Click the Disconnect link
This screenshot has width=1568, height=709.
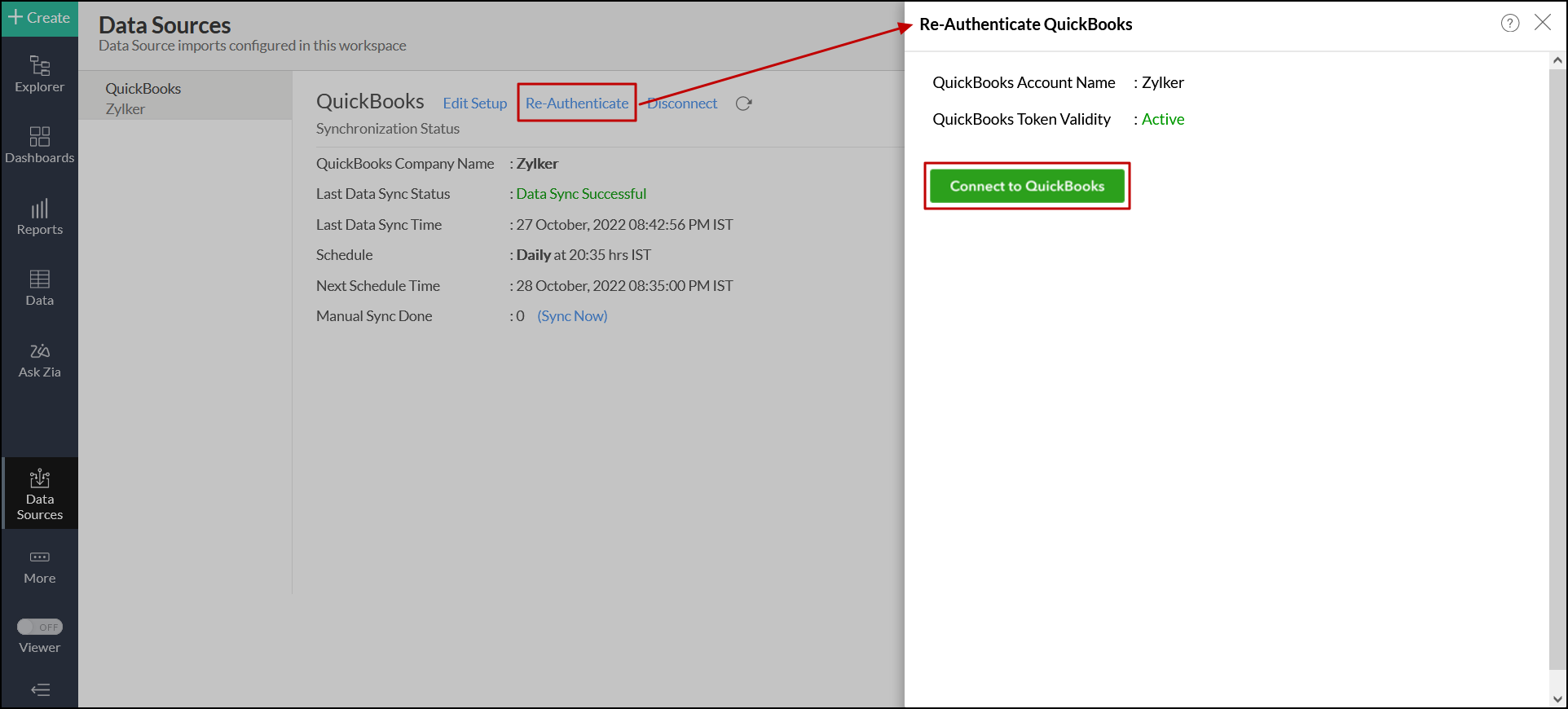click(682, 103)
